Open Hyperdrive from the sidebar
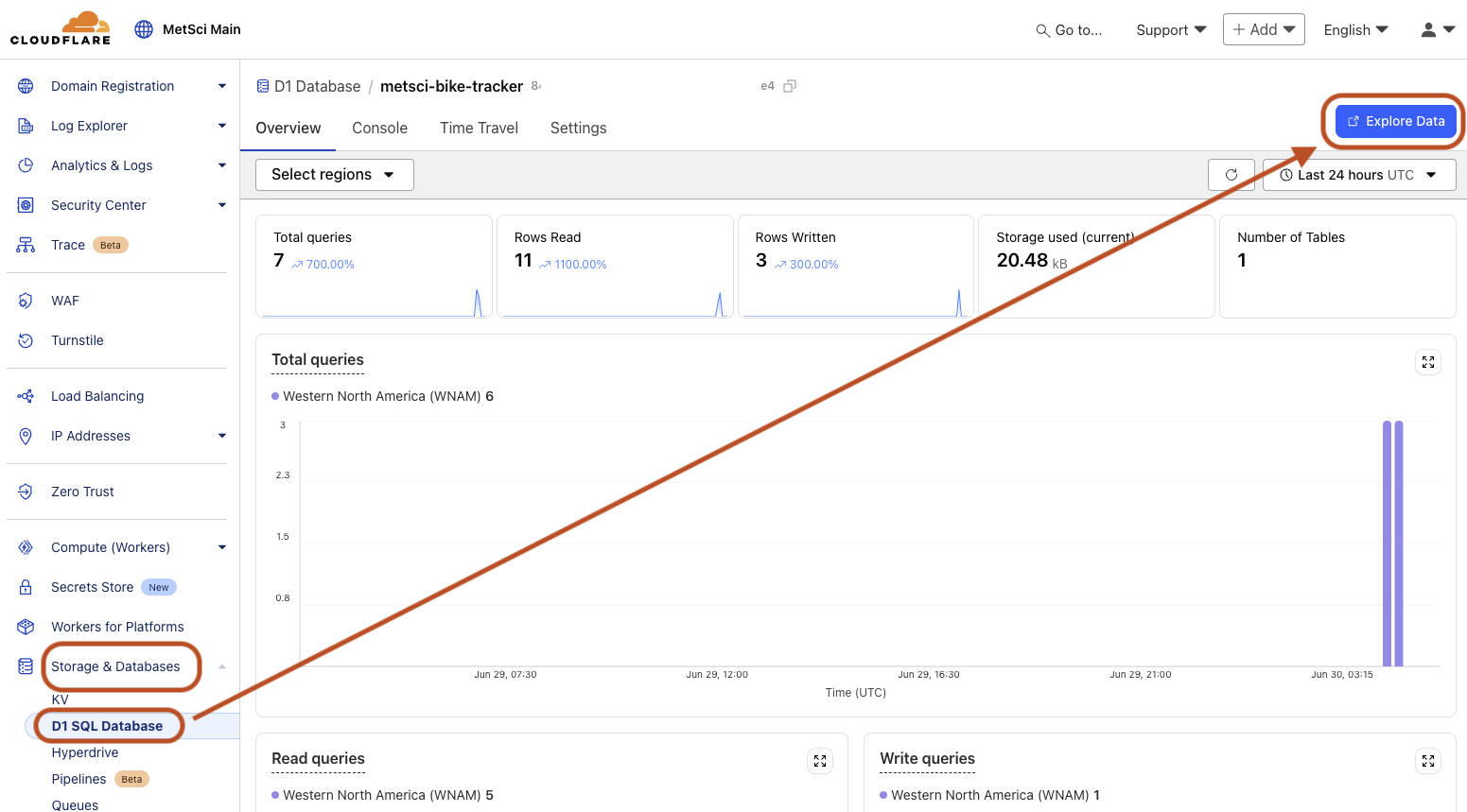1467x812 pixels. pyautogui.click(x=86, y=752)
